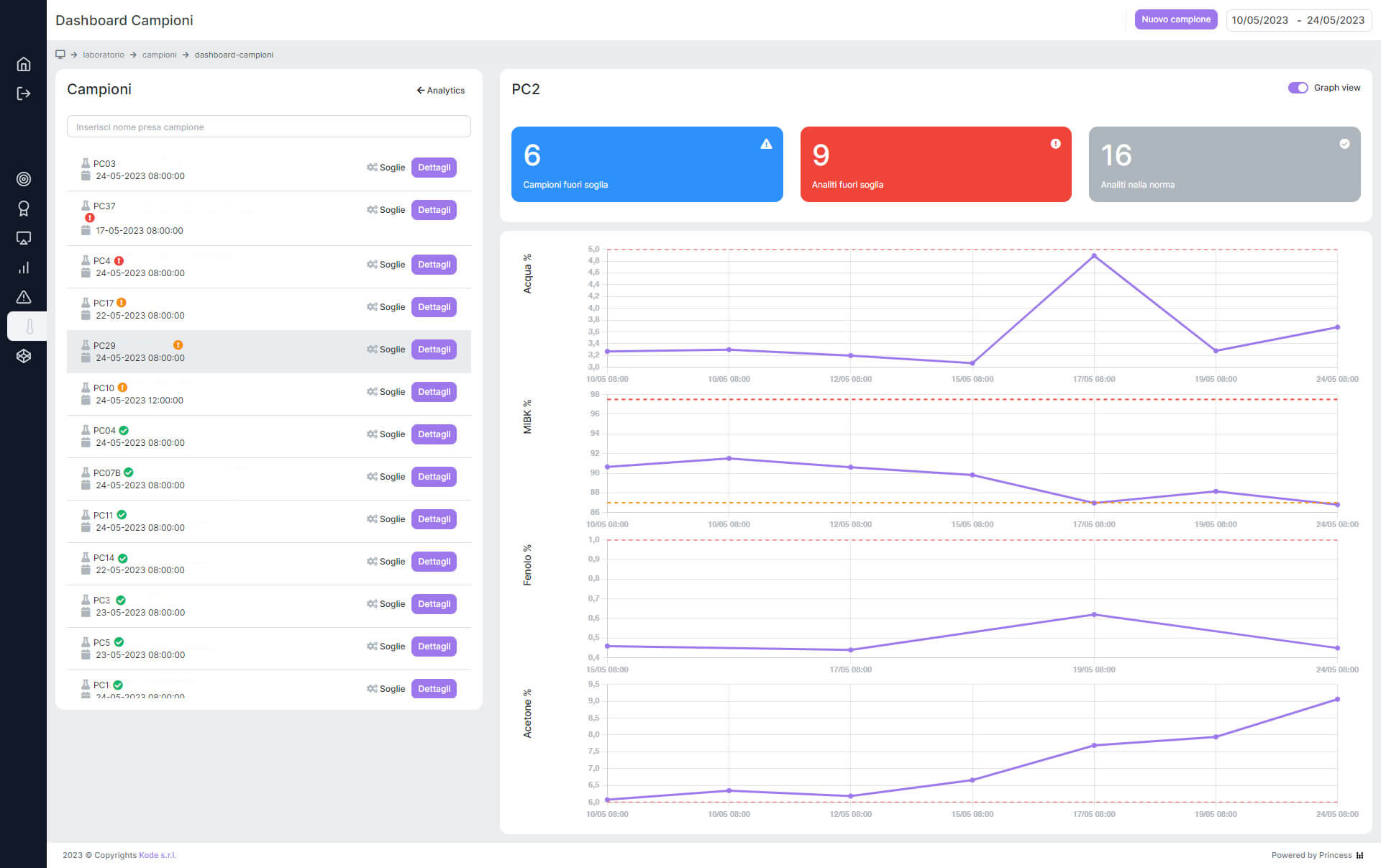Select the thermometer sidebar icon
Viewport: 1381px width, 868px height.
[x=29, y=326]
